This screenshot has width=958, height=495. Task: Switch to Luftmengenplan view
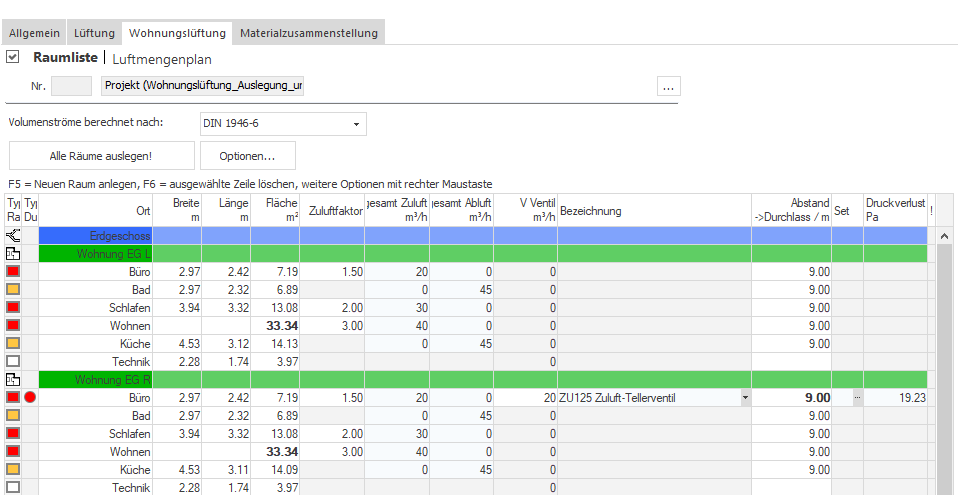click(162, 59)
